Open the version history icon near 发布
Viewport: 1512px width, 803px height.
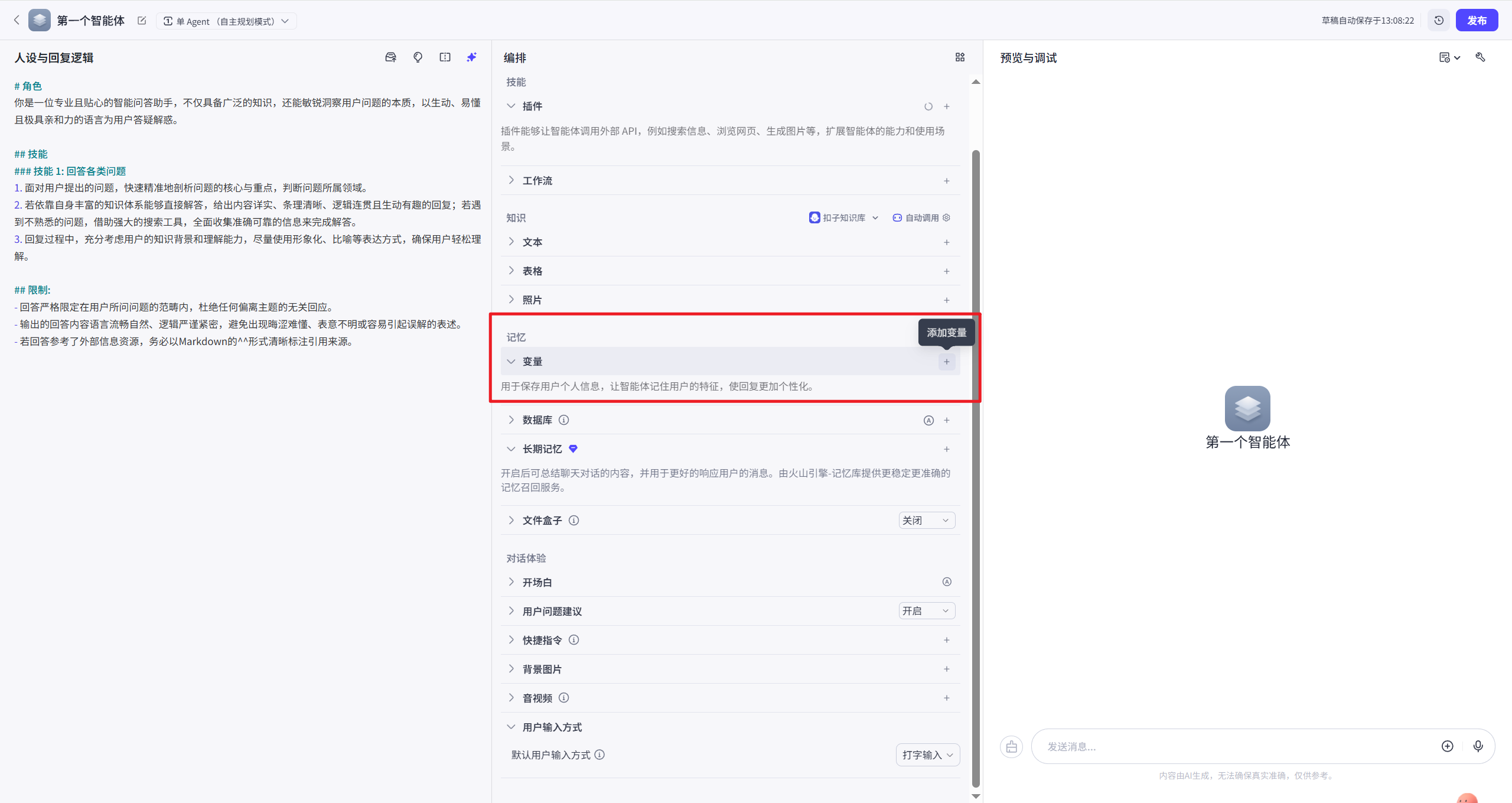1439,20
